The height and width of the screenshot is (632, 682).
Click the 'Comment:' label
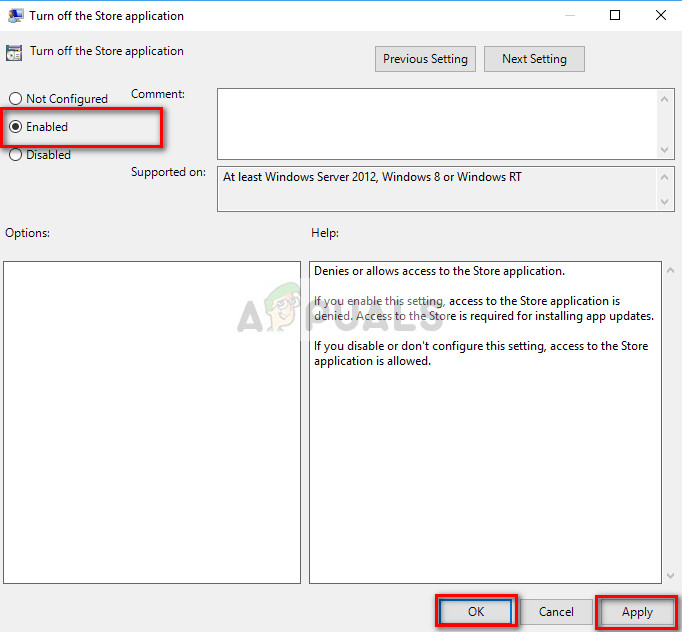[x=157, y=94]
